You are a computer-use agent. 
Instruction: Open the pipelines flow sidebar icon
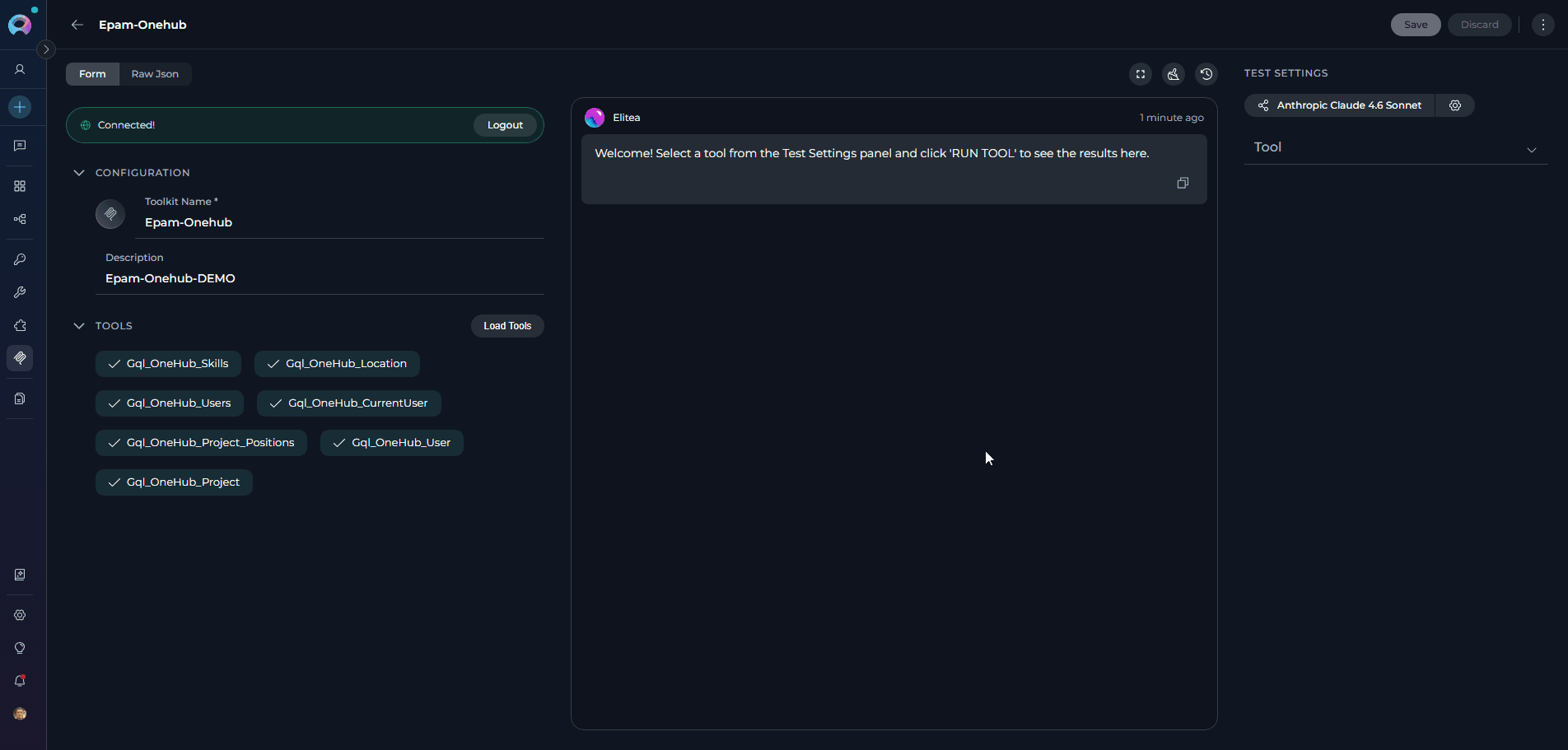20,219
